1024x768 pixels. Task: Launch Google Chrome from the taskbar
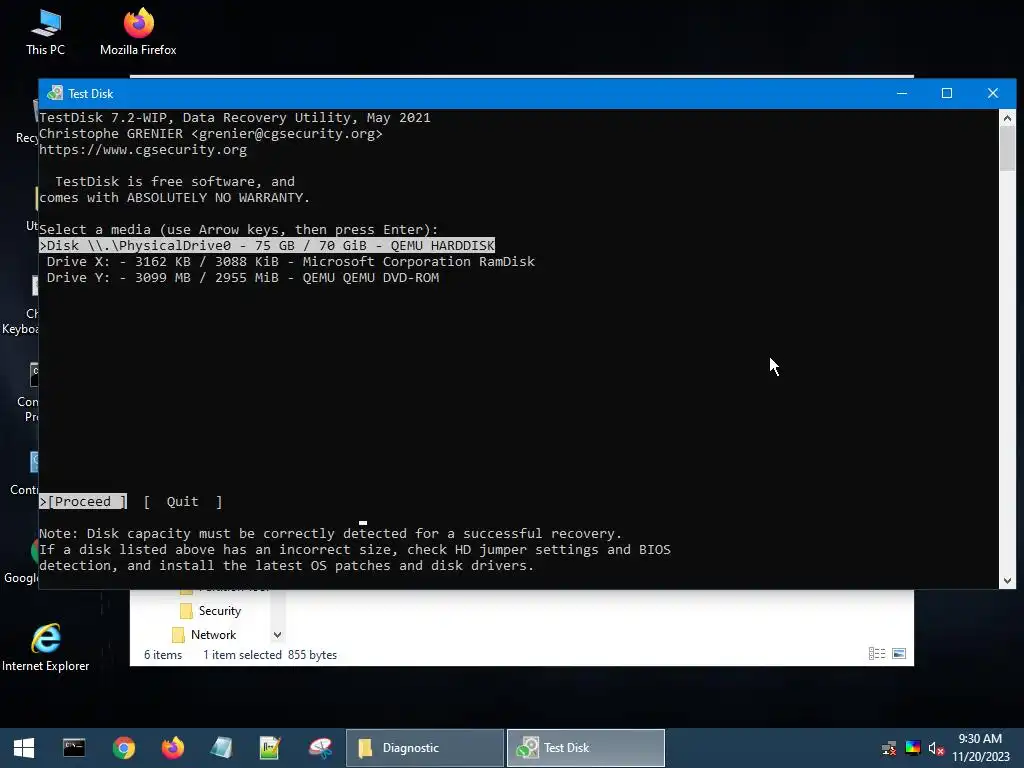123,748
